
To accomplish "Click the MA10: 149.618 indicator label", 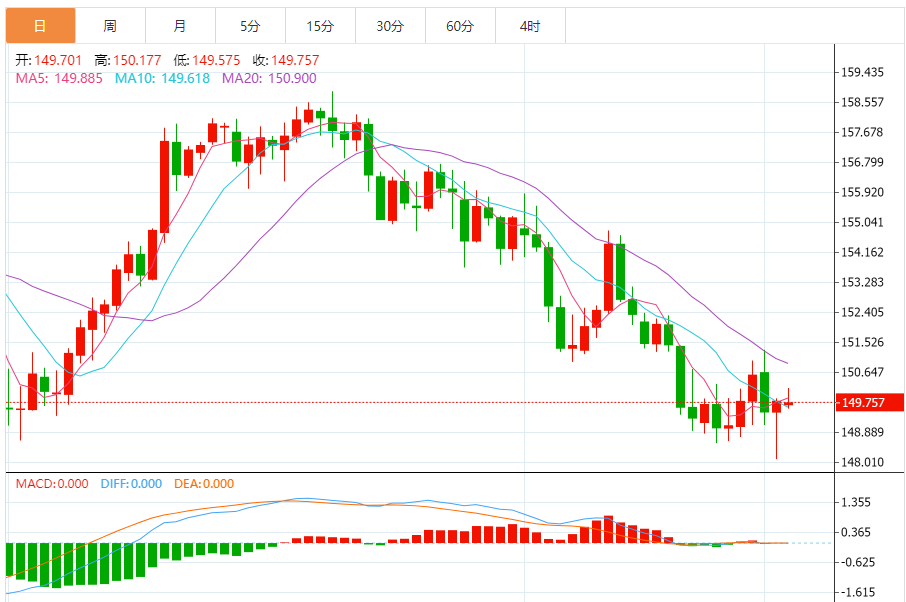I will tap(162, 78).
